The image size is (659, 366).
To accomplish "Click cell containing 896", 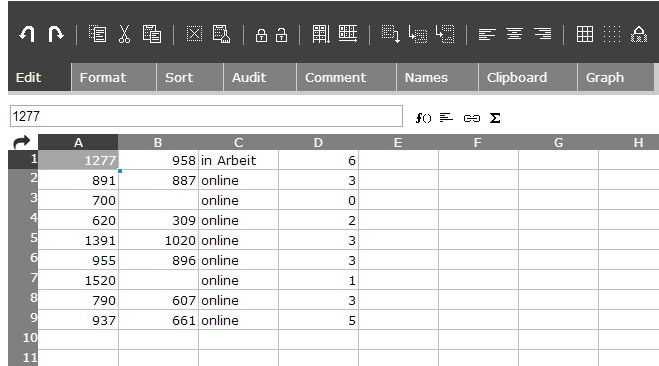I will coord(158,260).
